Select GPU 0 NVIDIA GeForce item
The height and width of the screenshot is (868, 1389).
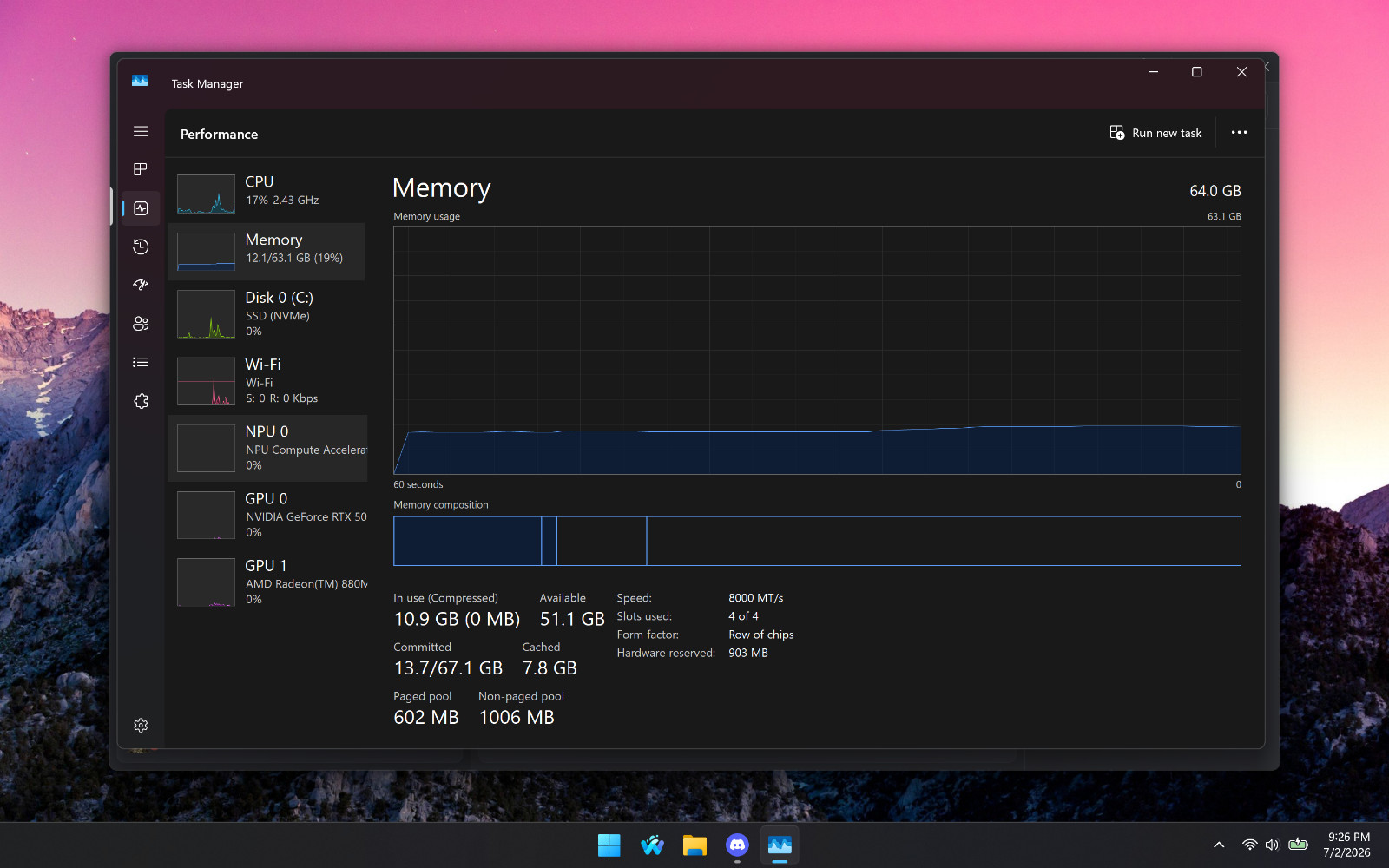[x=267, y=515]
